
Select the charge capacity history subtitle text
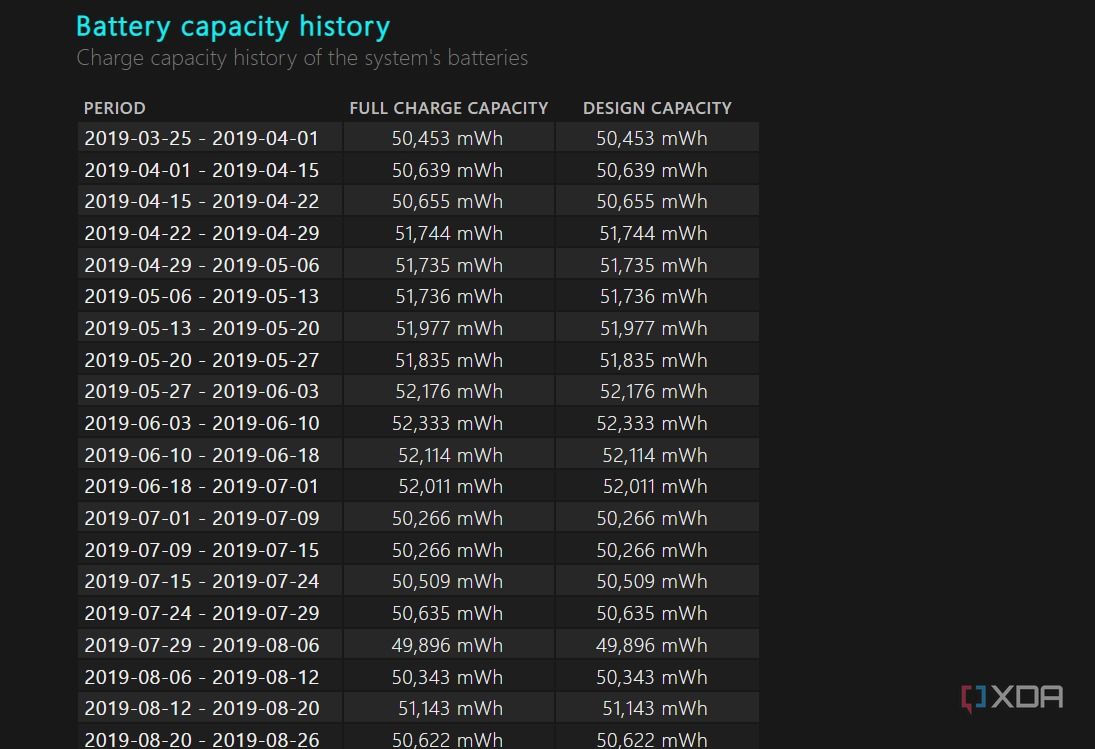coord(302,58)
